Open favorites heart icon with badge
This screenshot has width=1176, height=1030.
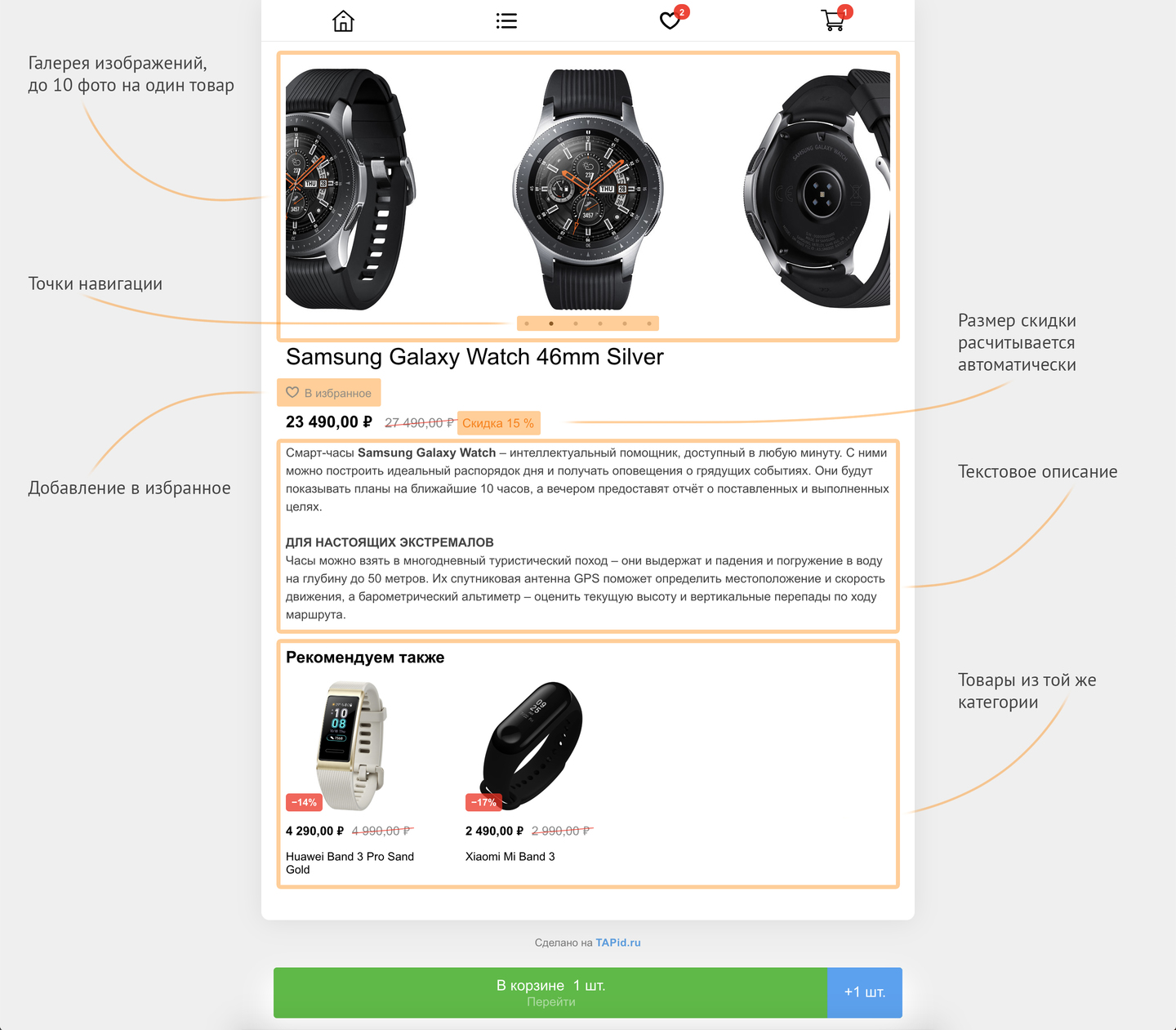(x=672, y=18)
